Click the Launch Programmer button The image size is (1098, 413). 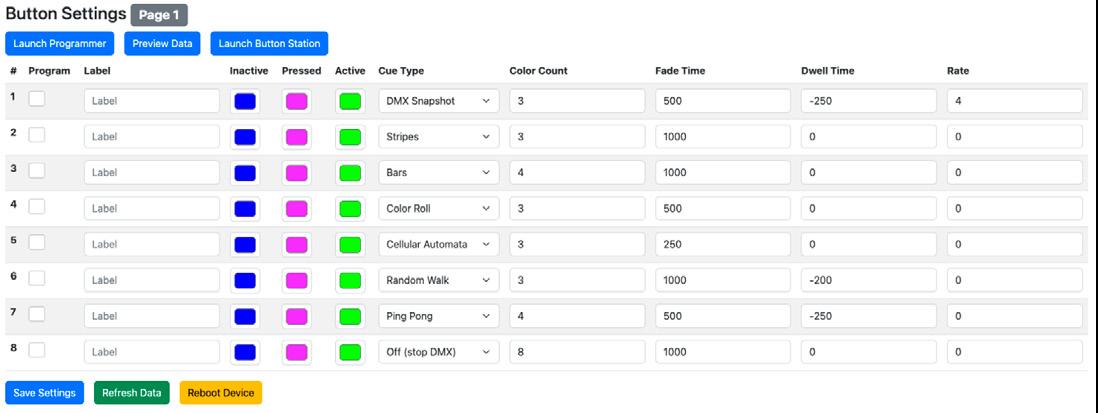coord(60,43)
